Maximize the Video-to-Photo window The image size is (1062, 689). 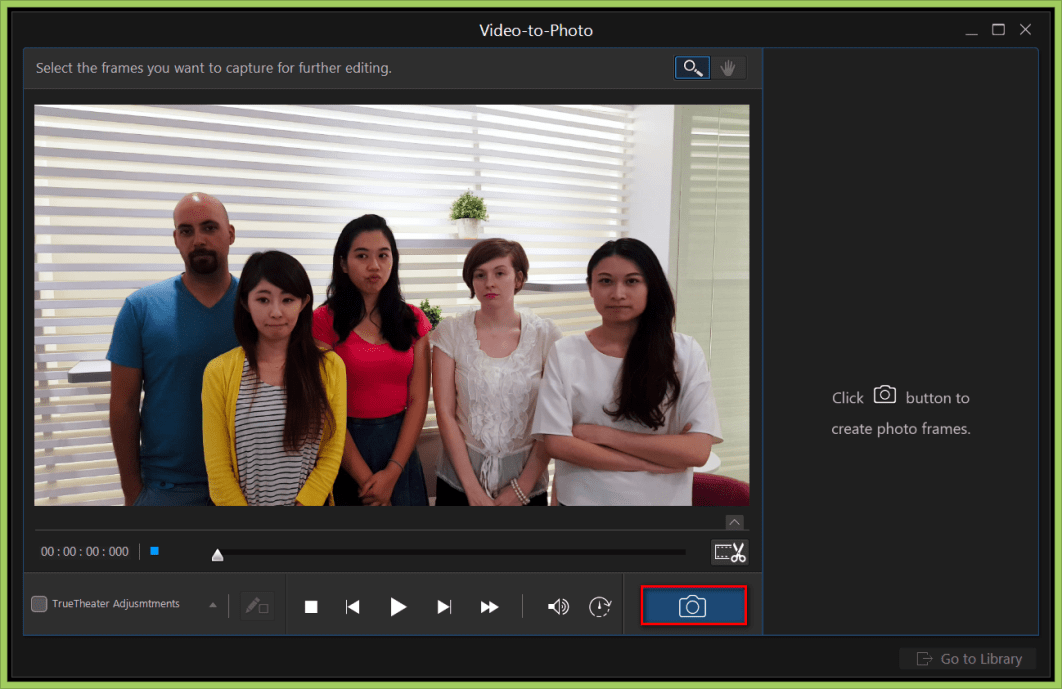coord(998,30)
